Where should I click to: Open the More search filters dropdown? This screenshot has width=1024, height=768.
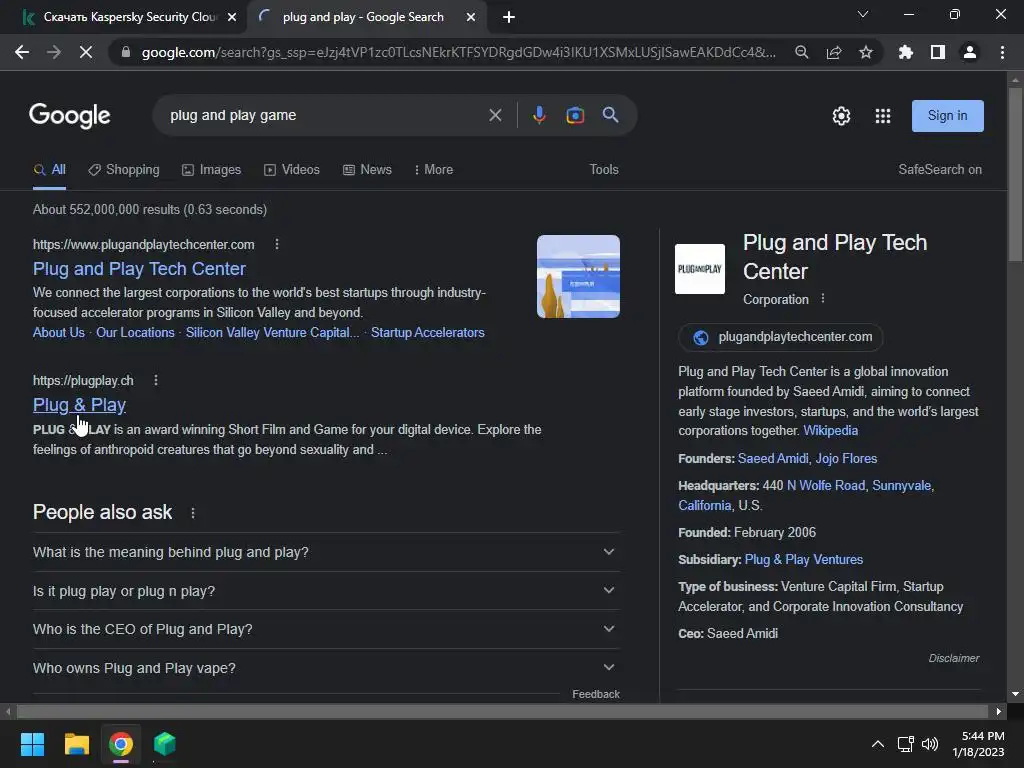pyautogui.click(x=434, y=169)
